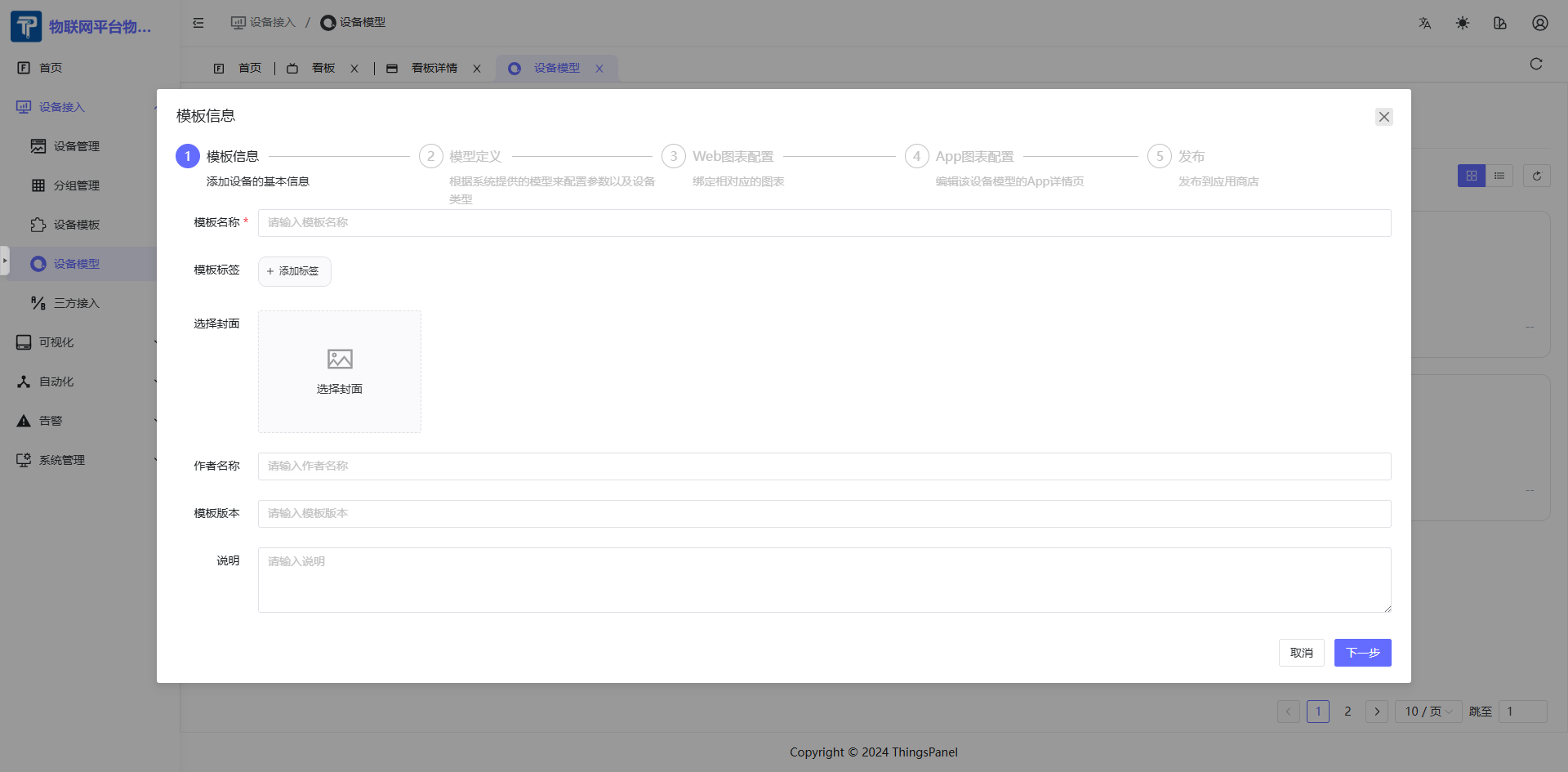Click the sidebar collapse menu icon
Image resolution: width=1568 pixels, height=772 pixels.
(x=198, y=23)
